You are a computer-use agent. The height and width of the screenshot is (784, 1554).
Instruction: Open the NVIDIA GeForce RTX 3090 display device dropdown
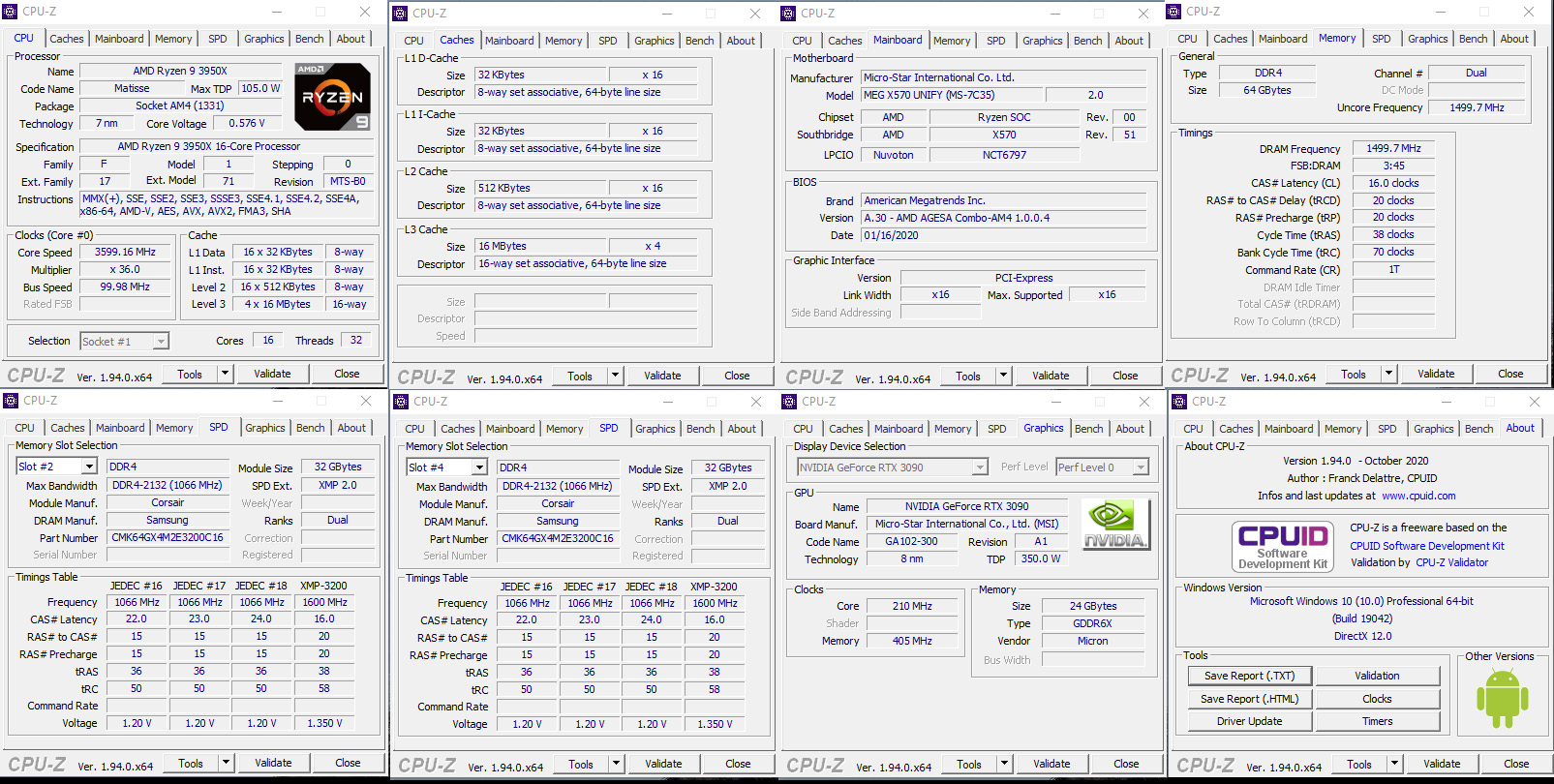tap(893, 467)
